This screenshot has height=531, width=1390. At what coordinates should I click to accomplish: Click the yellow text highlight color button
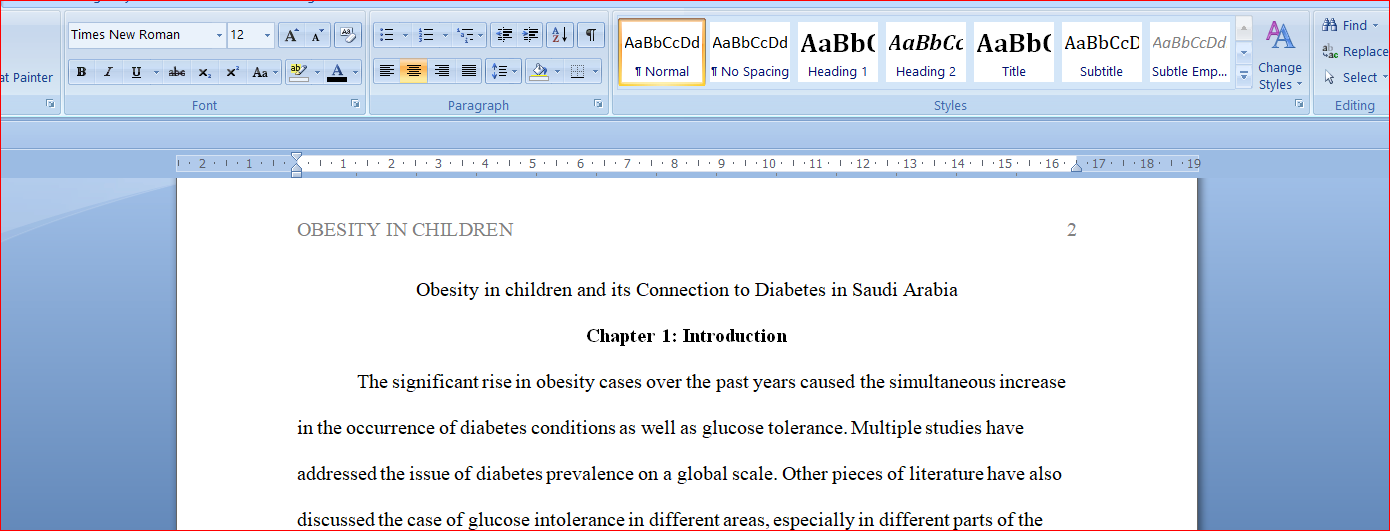coord(298,72)
